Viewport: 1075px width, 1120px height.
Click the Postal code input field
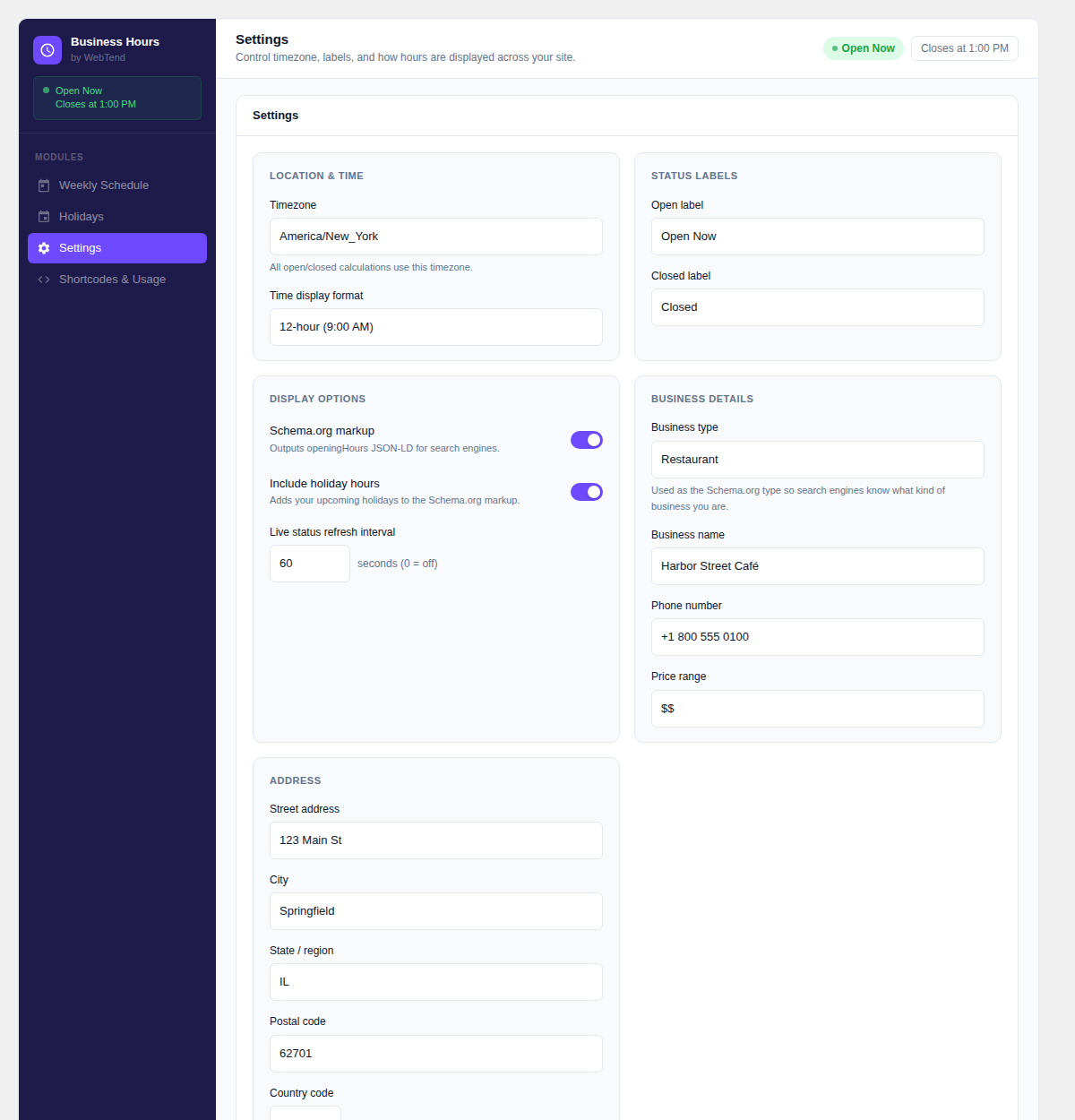436,1054
